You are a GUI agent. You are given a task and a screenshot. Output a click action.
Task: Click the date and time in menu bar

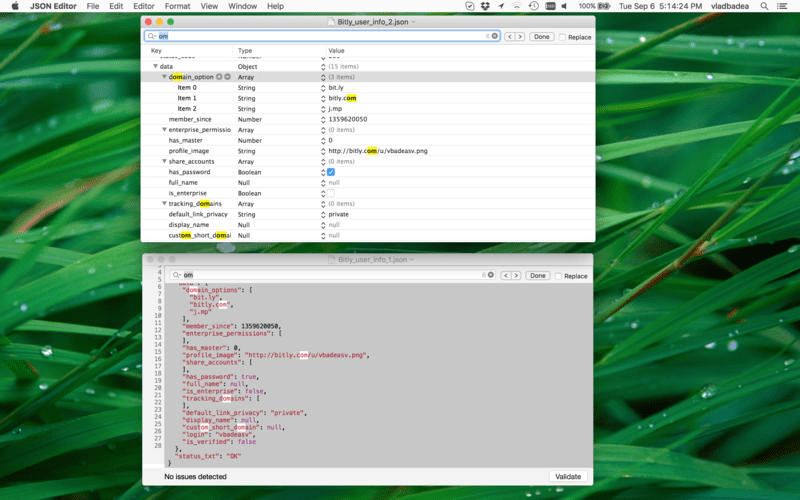tap(661, 6)
